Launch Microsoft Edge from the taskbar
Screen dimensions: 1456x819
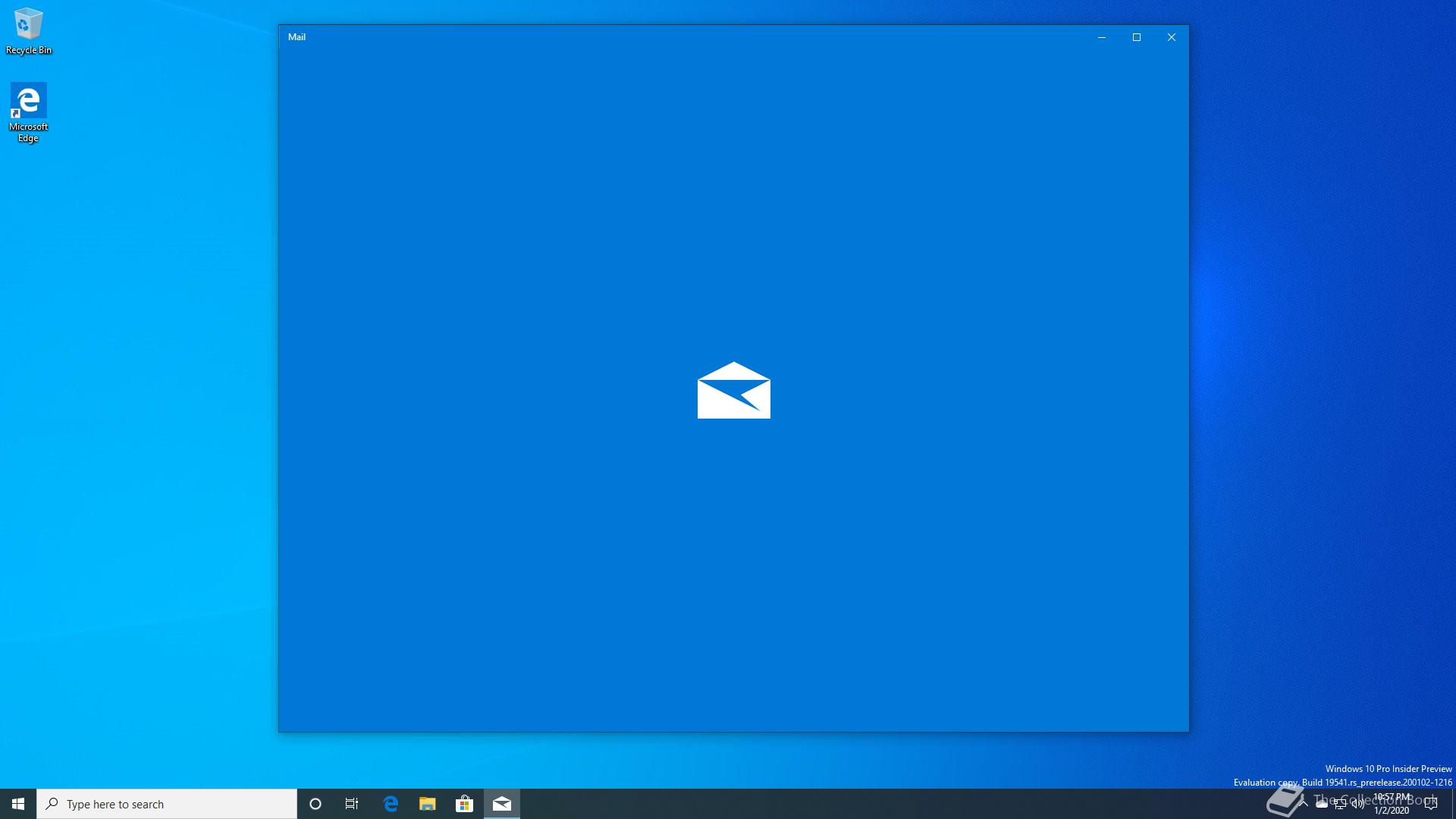tap(391, 804)
